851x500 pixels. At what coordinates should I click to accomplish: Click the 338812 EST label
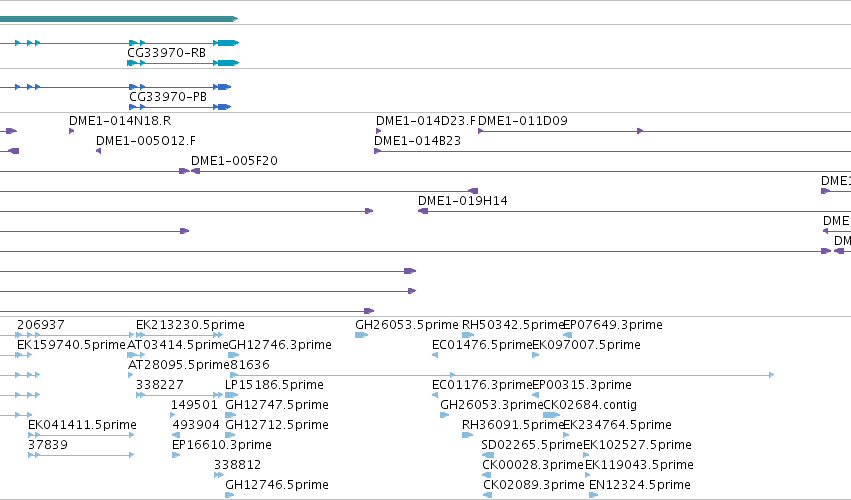[x=237, y=465]
